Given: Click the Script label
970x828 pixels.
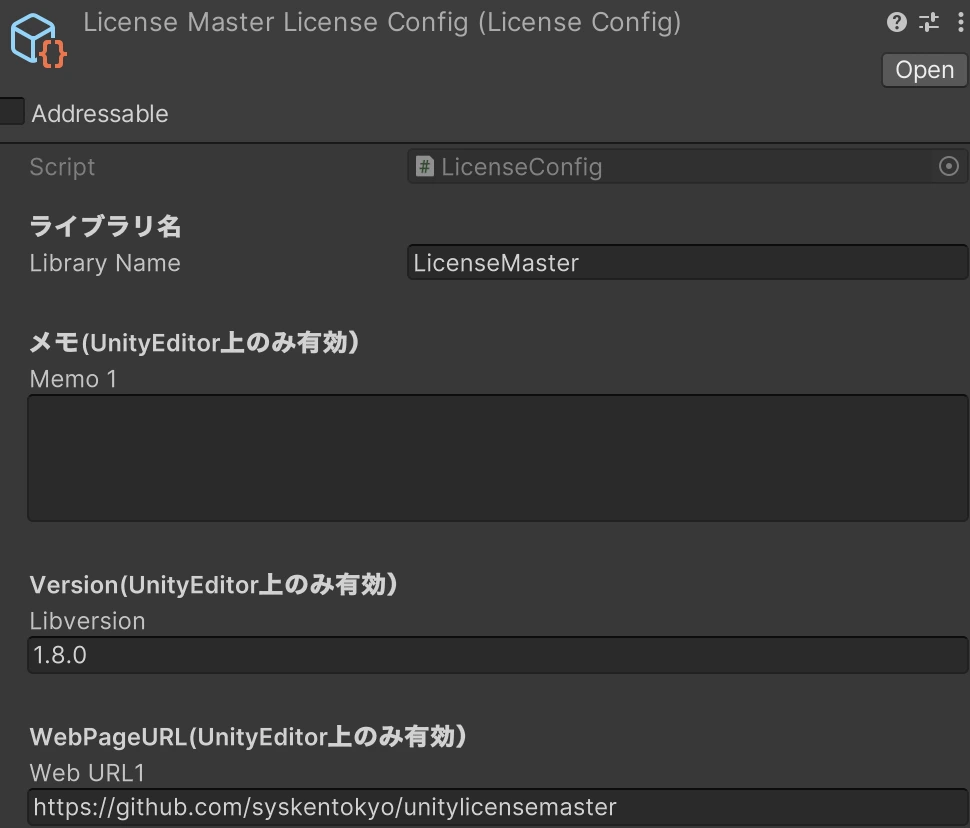Looking at the screenshot, I should point(62,167).
